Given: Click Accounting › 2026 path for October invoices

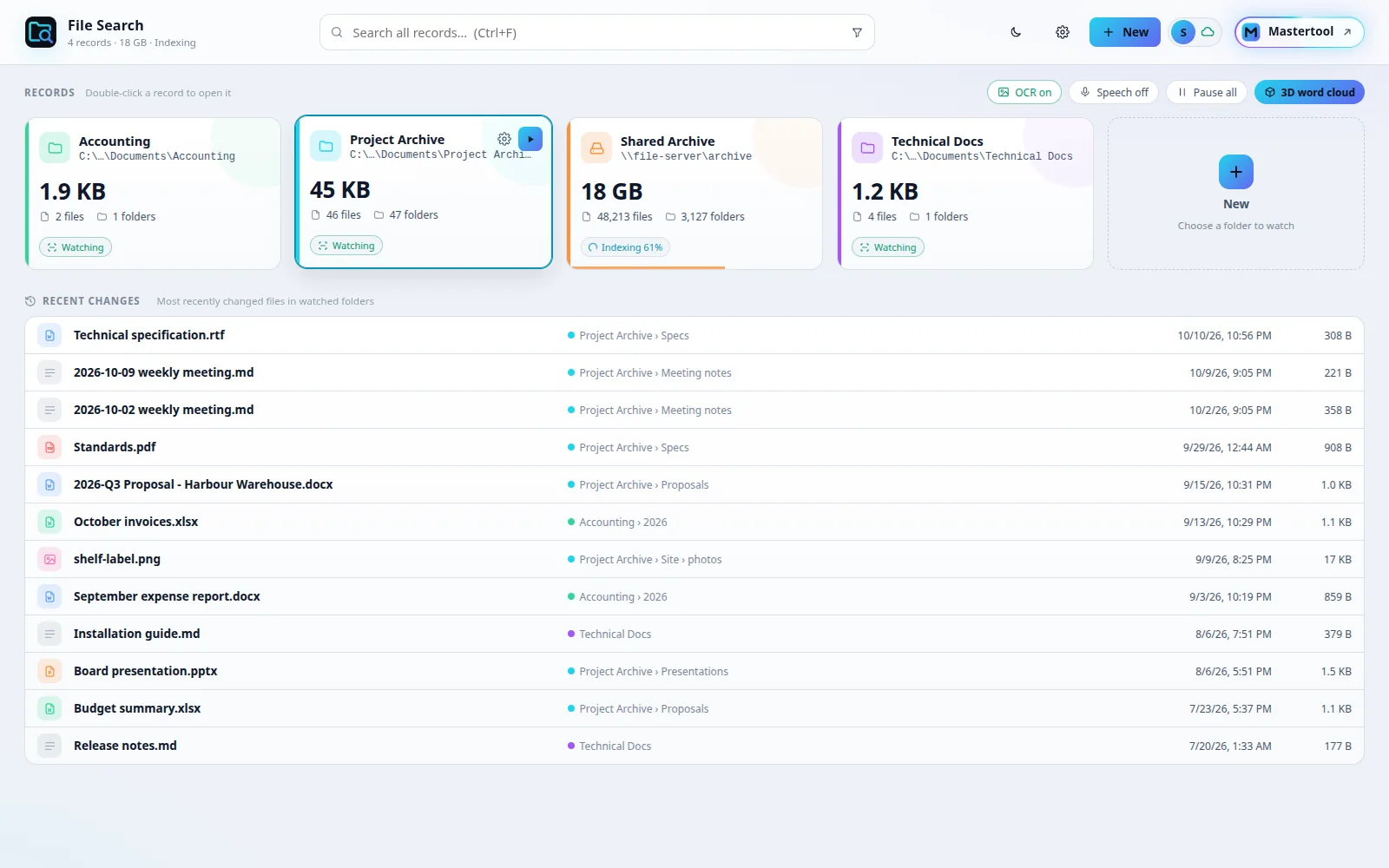Looking at the screenshot, I should pyautogui.click(x=623, y=523).
